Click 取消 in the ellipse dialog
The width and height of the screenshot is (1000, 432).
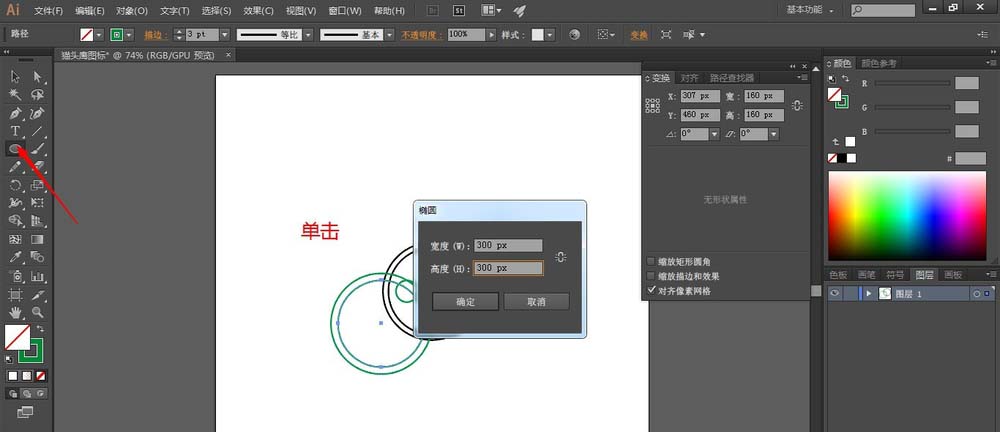[536, 302]
